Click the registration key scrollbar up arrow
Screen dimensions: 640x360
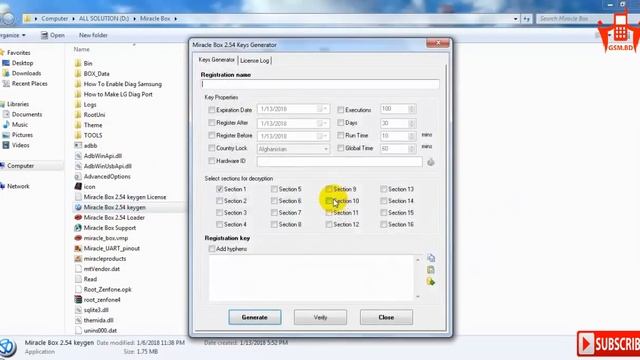click(418, 260)
